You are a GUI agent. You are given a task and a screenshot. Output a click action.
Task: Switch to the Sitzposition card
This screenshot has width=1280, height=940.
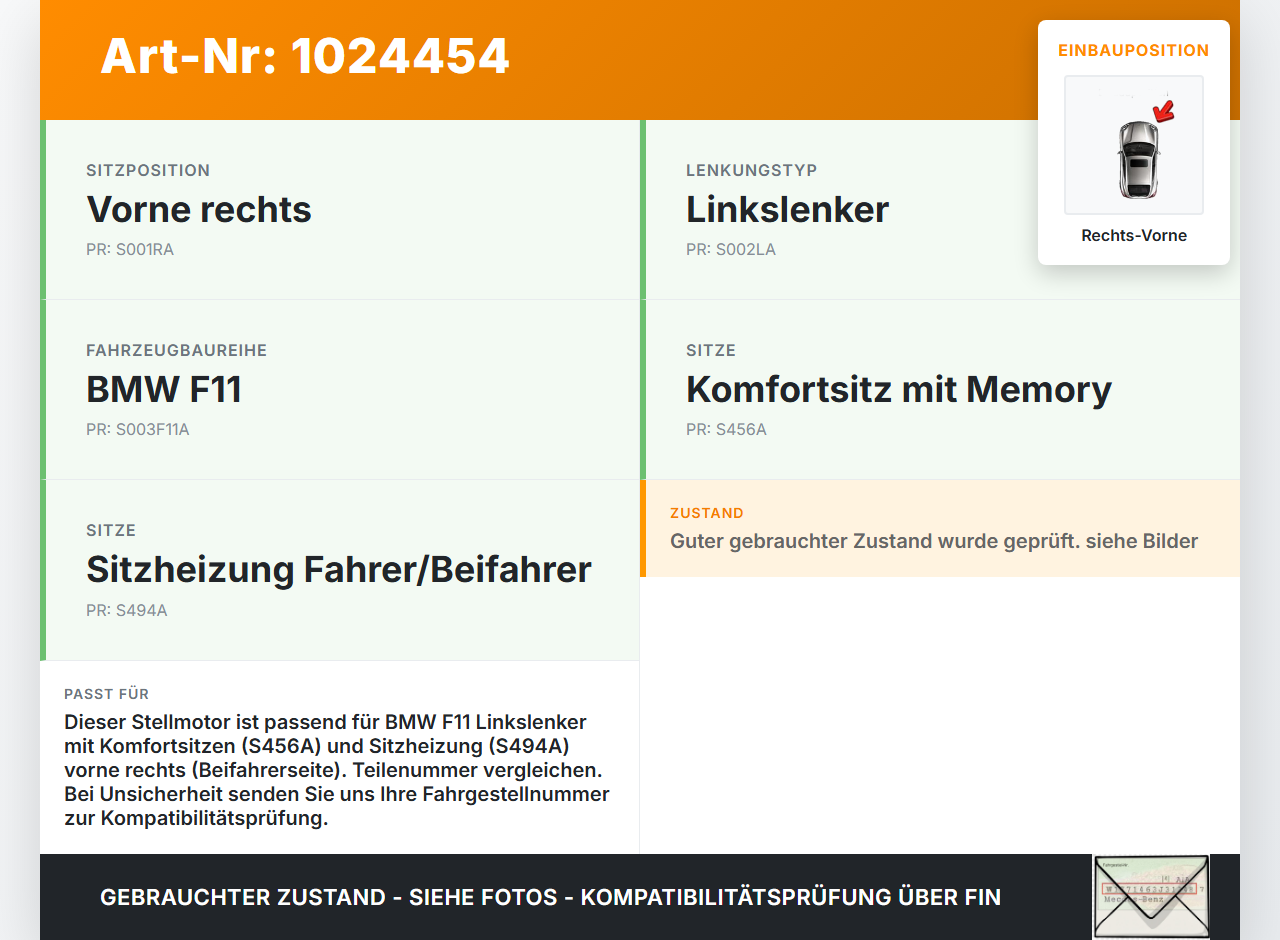click(x=340, y=209)
